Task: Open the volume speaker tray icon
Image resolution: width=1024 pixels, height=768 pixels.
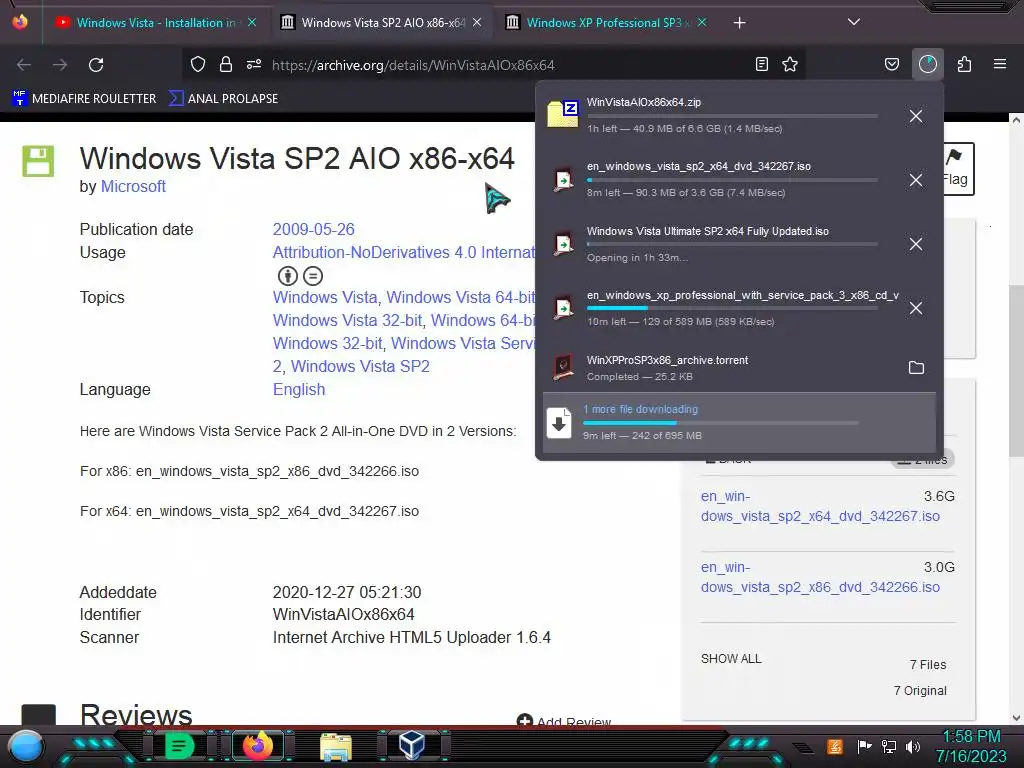Action: 913,746
